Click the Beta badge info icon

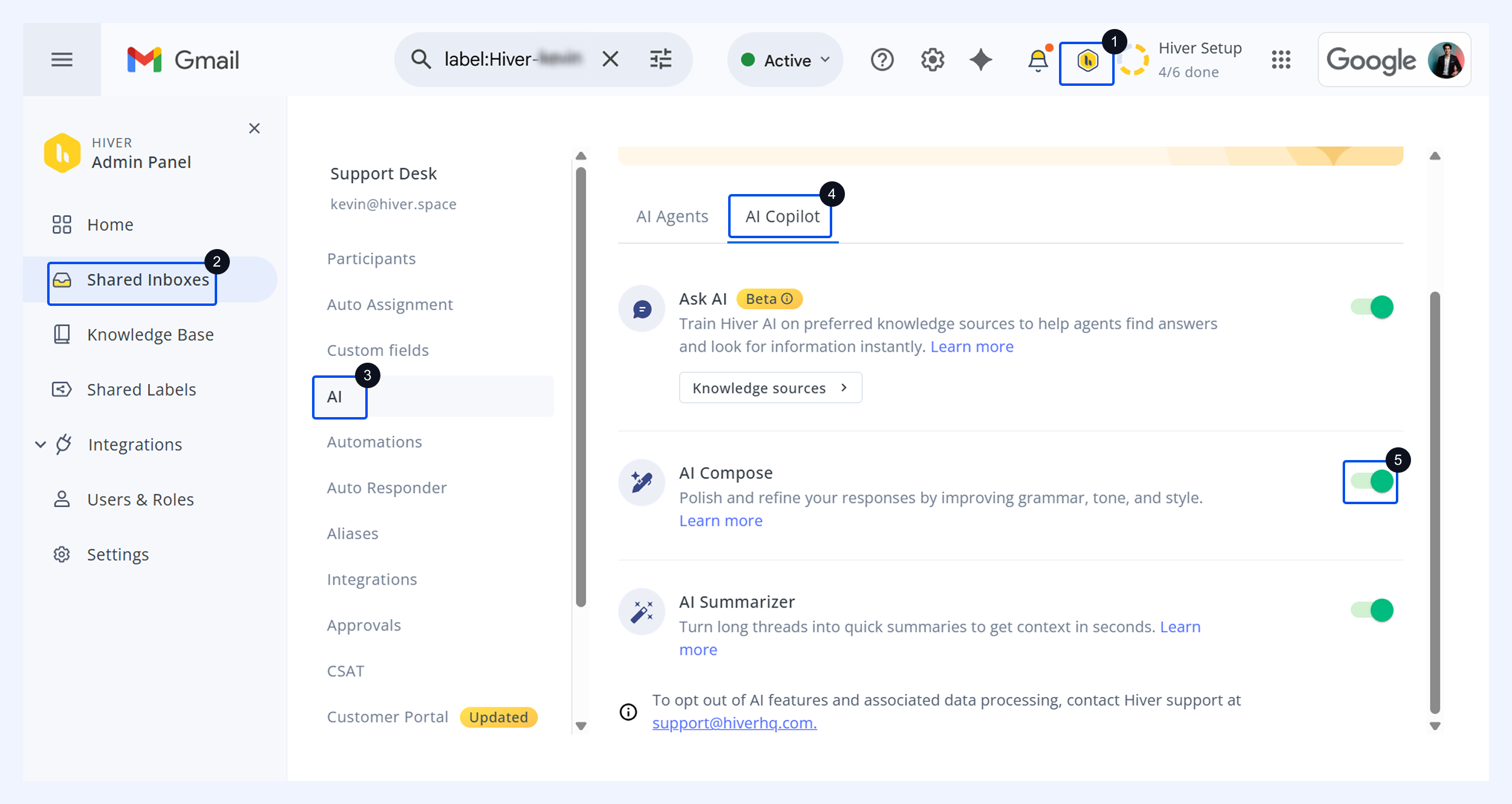click(787, 299)
